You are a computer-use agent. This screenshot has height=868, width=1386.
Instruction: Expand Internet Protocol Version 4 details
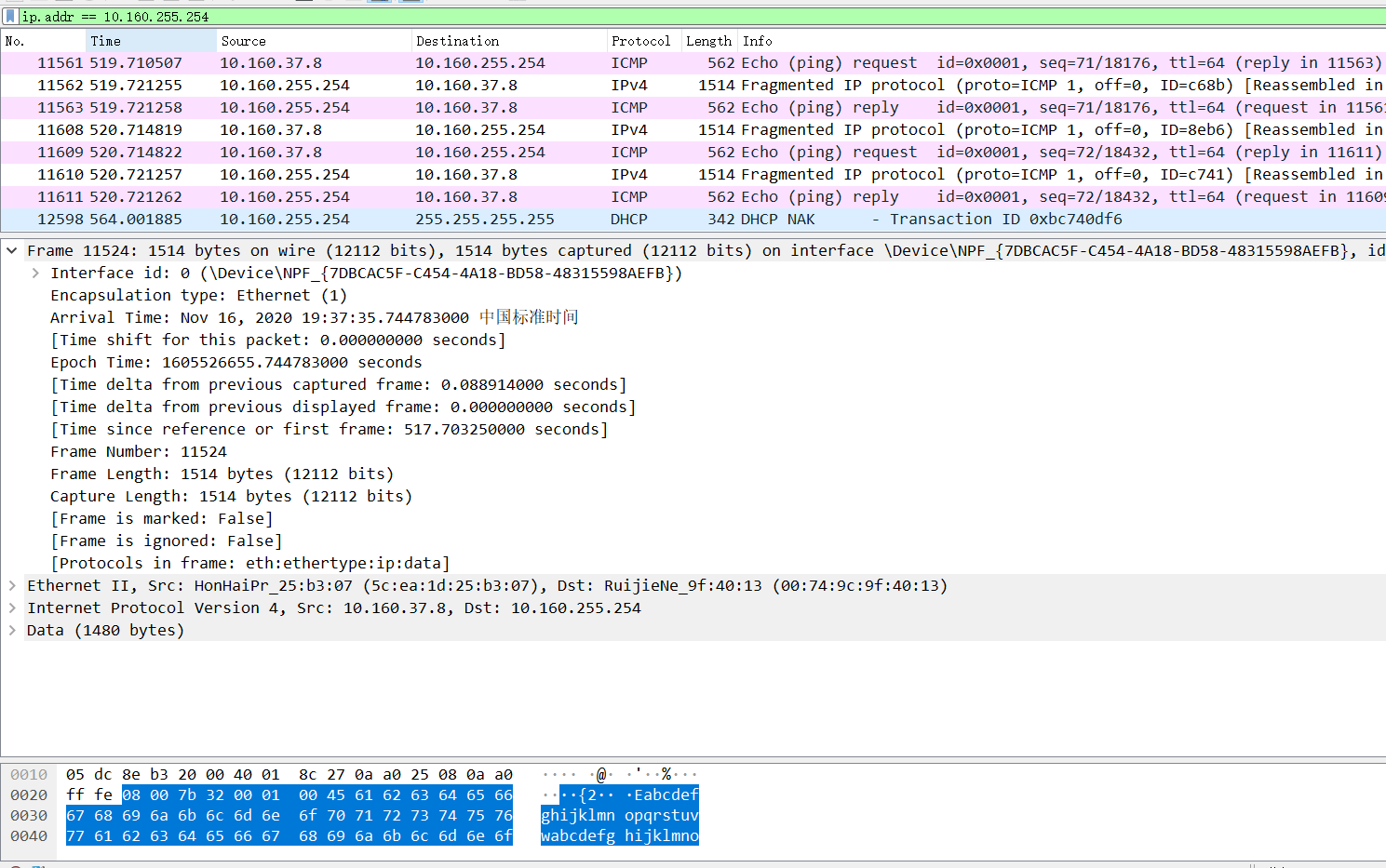(12, 608)
